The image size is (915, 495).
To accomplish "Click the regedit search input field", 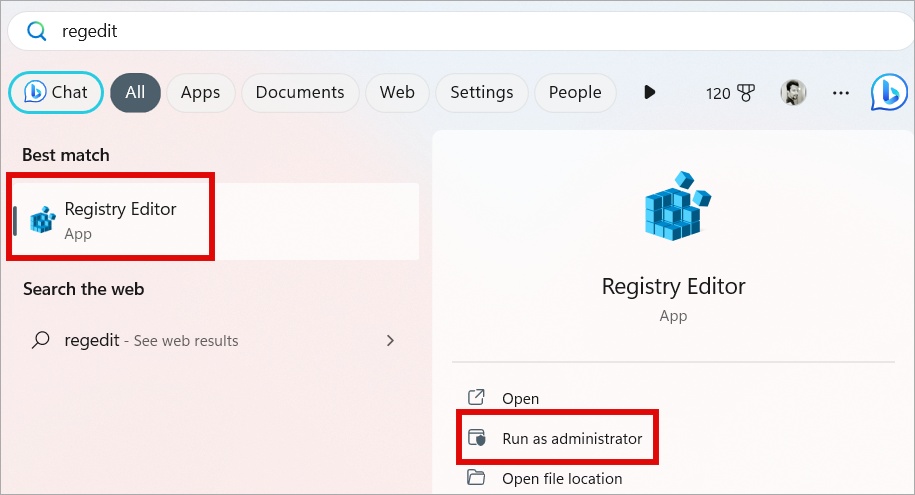I will pyautogui.click(x=460, y=31).
